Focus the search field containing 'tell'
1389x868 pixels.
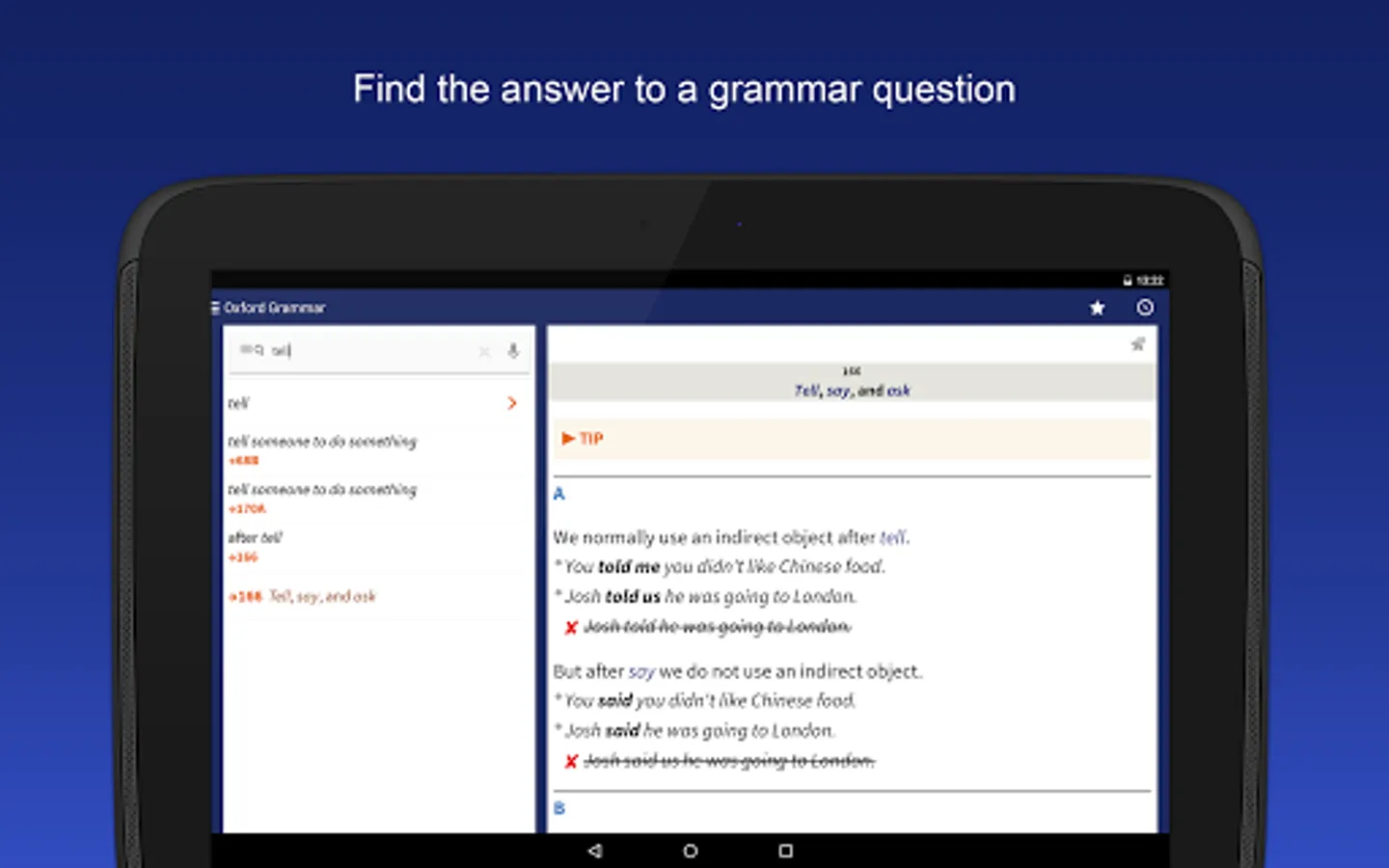coord(378,351)
